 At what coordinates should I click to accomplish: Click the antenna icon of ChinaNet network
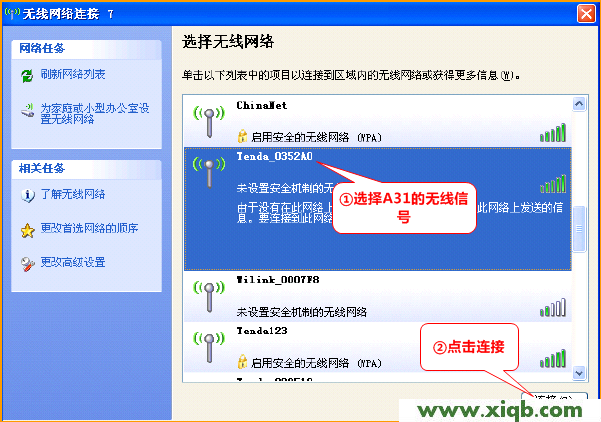point(209,122)
